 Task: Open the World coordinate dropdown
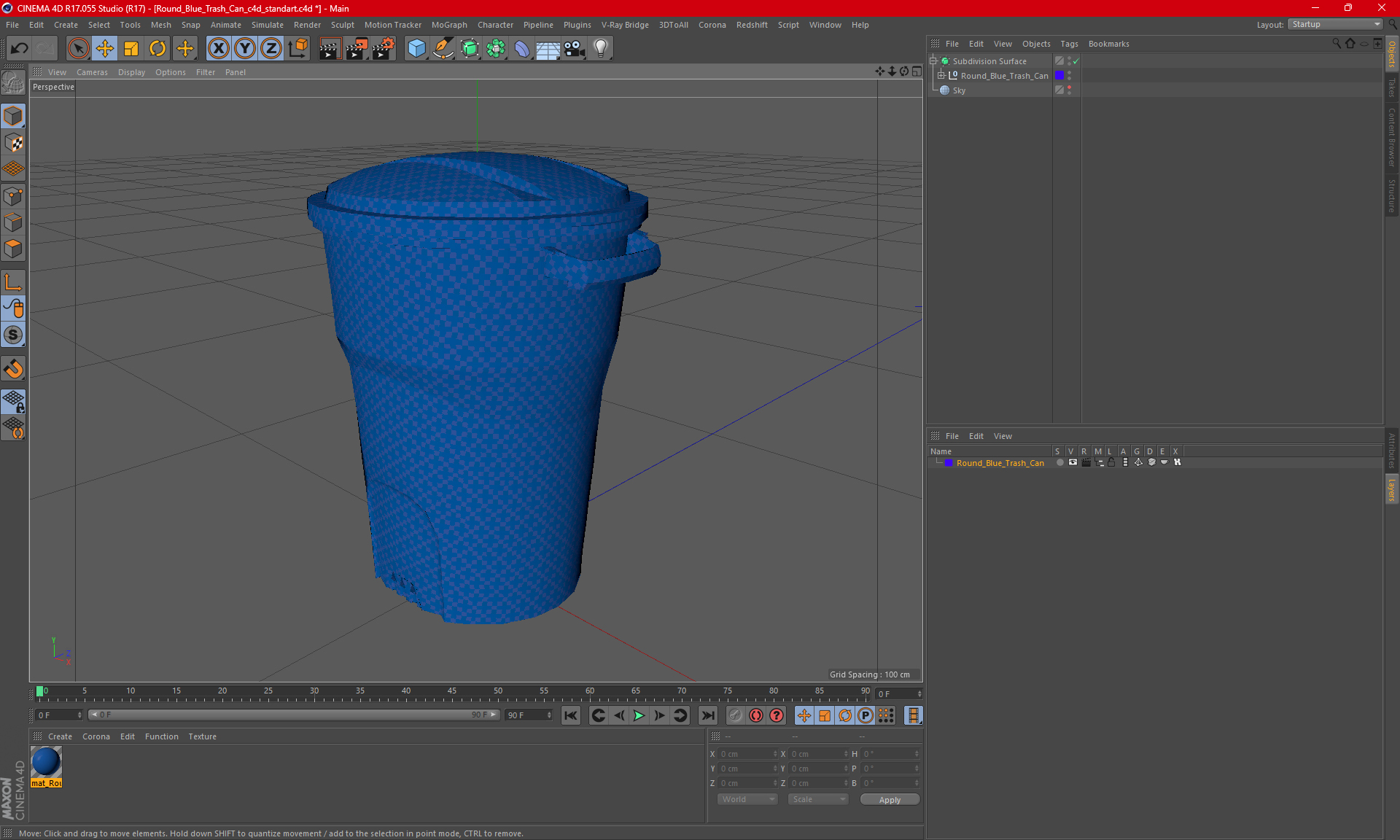pyautogui.click(x=747, y=799)
